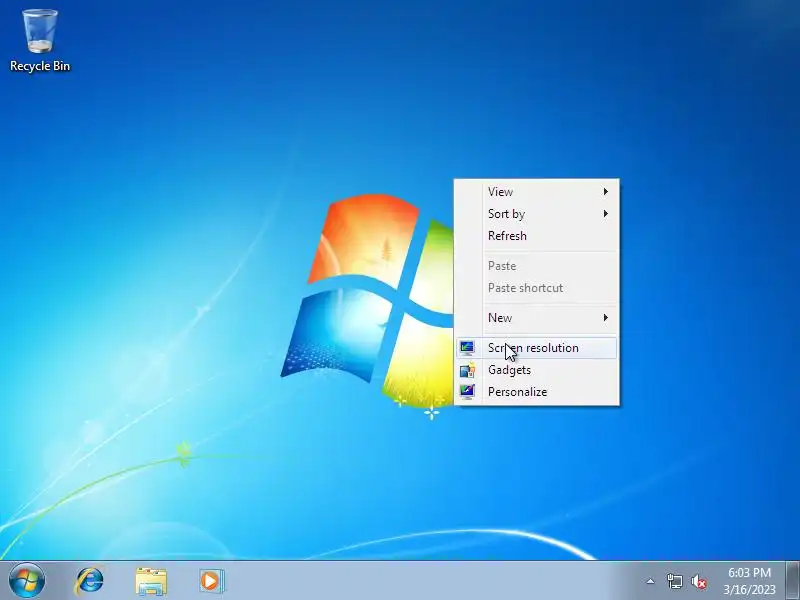Click the Screen resolution monitor icon

(467, 348)
